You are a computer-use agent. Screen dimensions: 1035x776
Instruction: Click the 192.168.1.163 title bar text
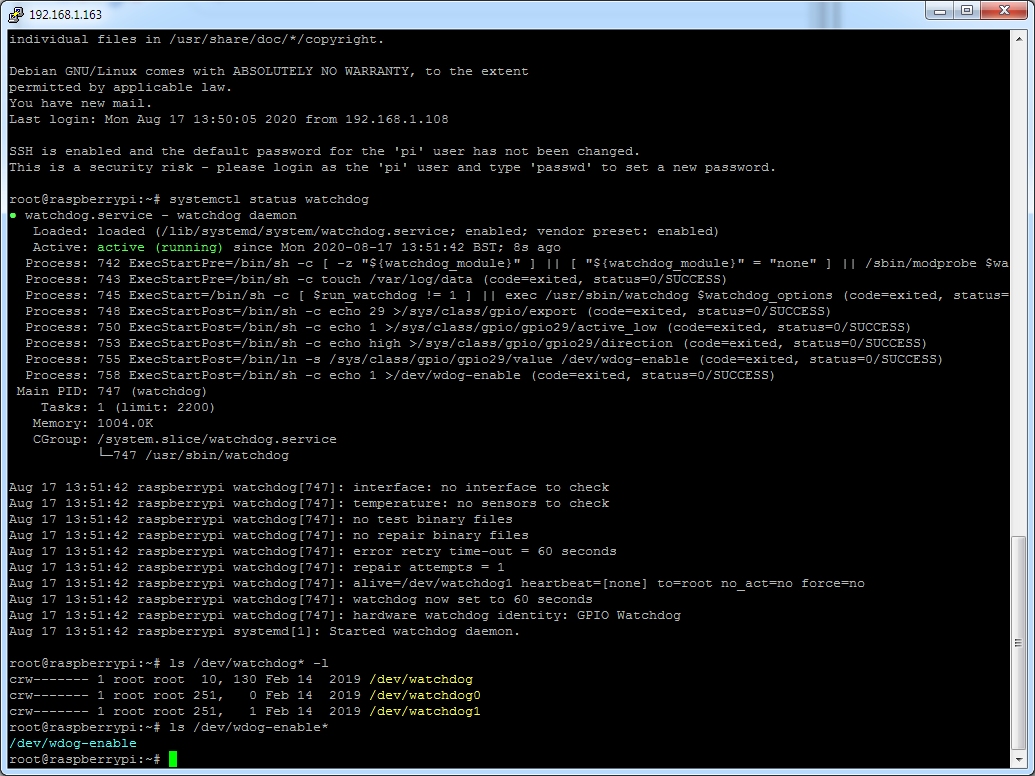[x=65, y=14]
